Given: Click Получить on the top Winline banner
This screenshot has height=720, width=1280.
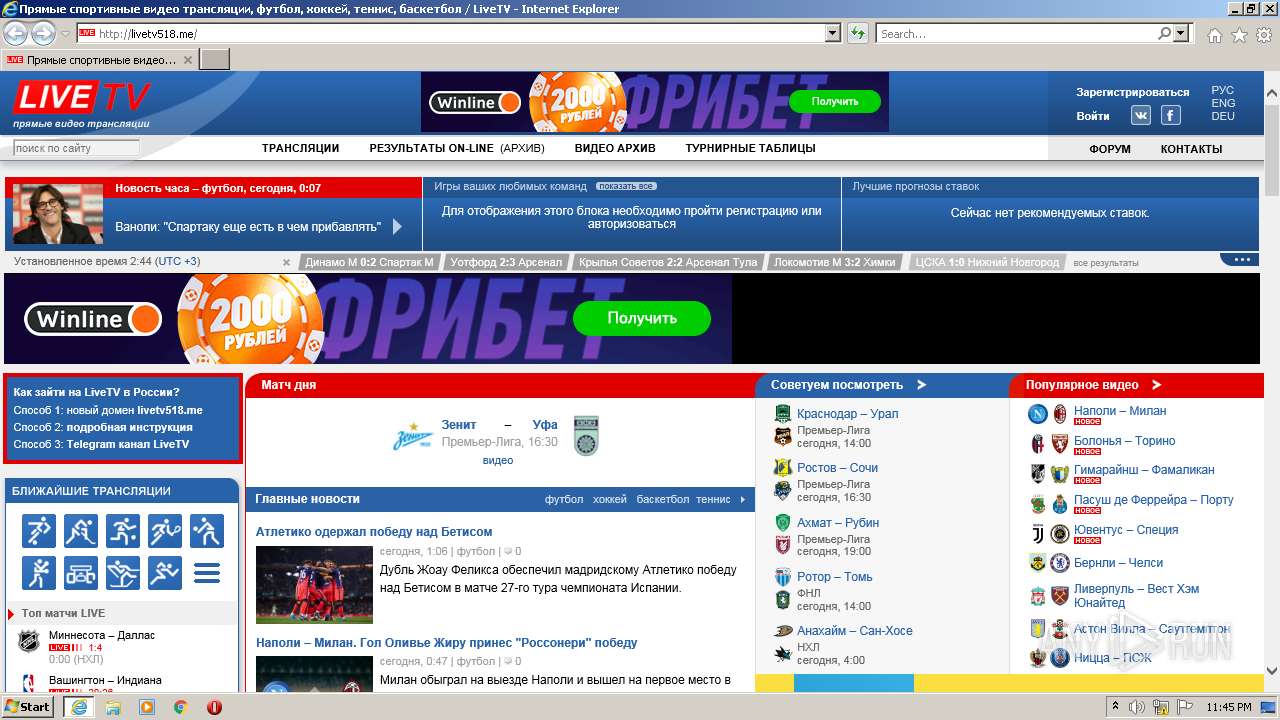Looking at the screenshot, I should pyautogui.click(x=835, y=101).
